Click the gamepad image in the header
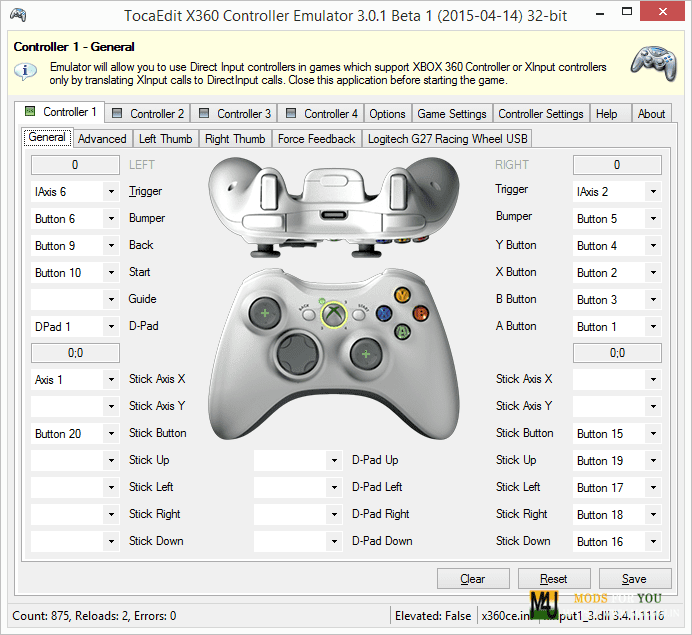 pyautogui.click(x=654, y=63)
